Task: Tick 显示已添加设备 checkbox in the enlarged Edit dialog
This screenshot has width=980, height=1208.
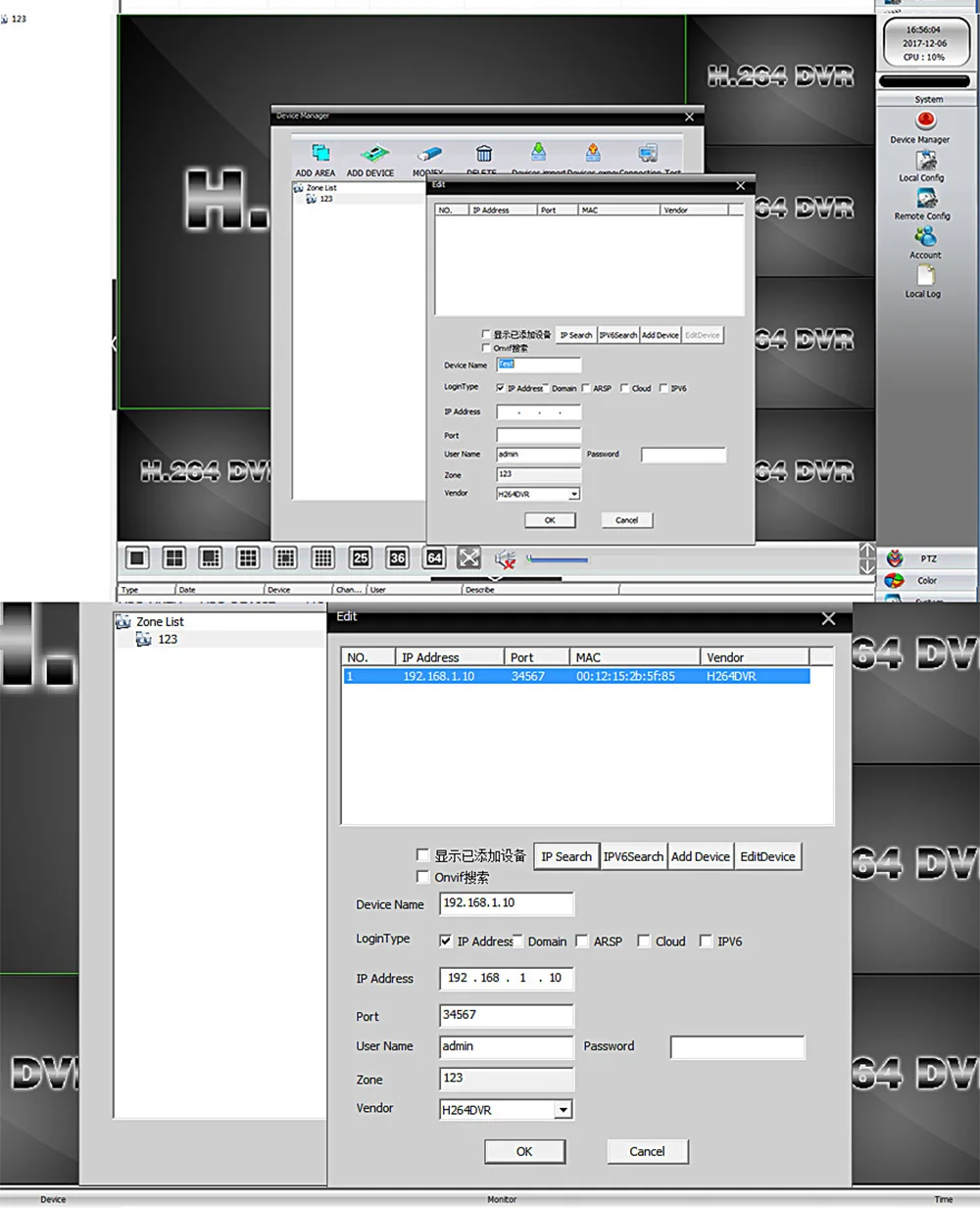Action: click(x=423, y=855)
